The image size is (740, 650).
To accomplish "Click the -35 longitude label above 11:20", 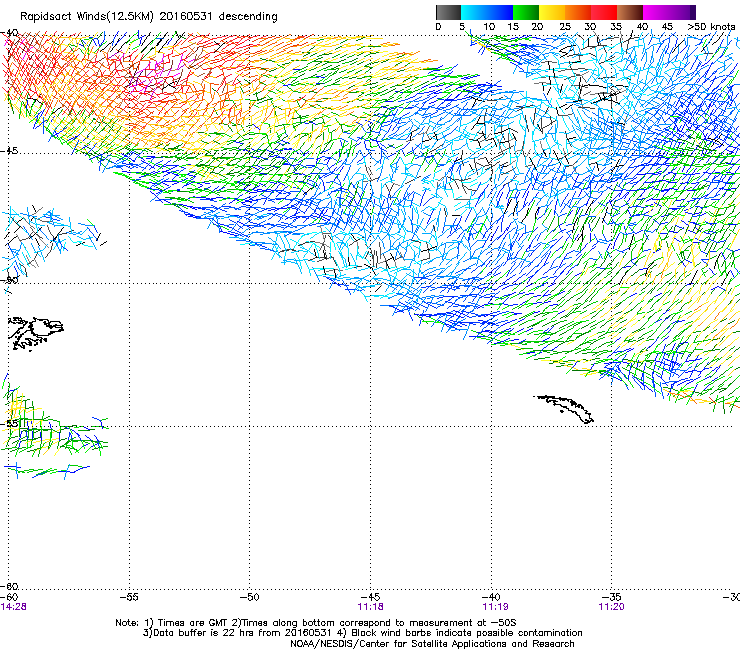I will tap(612, 597).
